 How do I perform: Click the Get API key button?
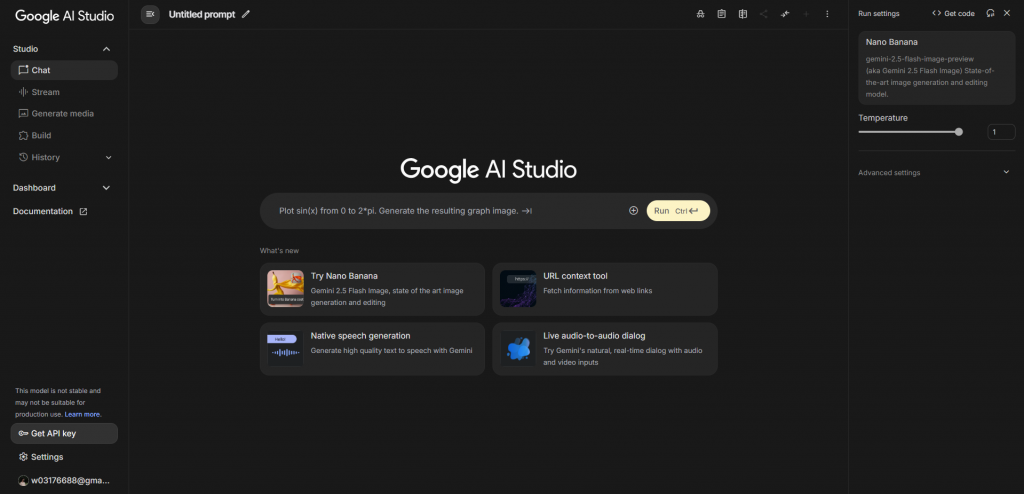64,433
